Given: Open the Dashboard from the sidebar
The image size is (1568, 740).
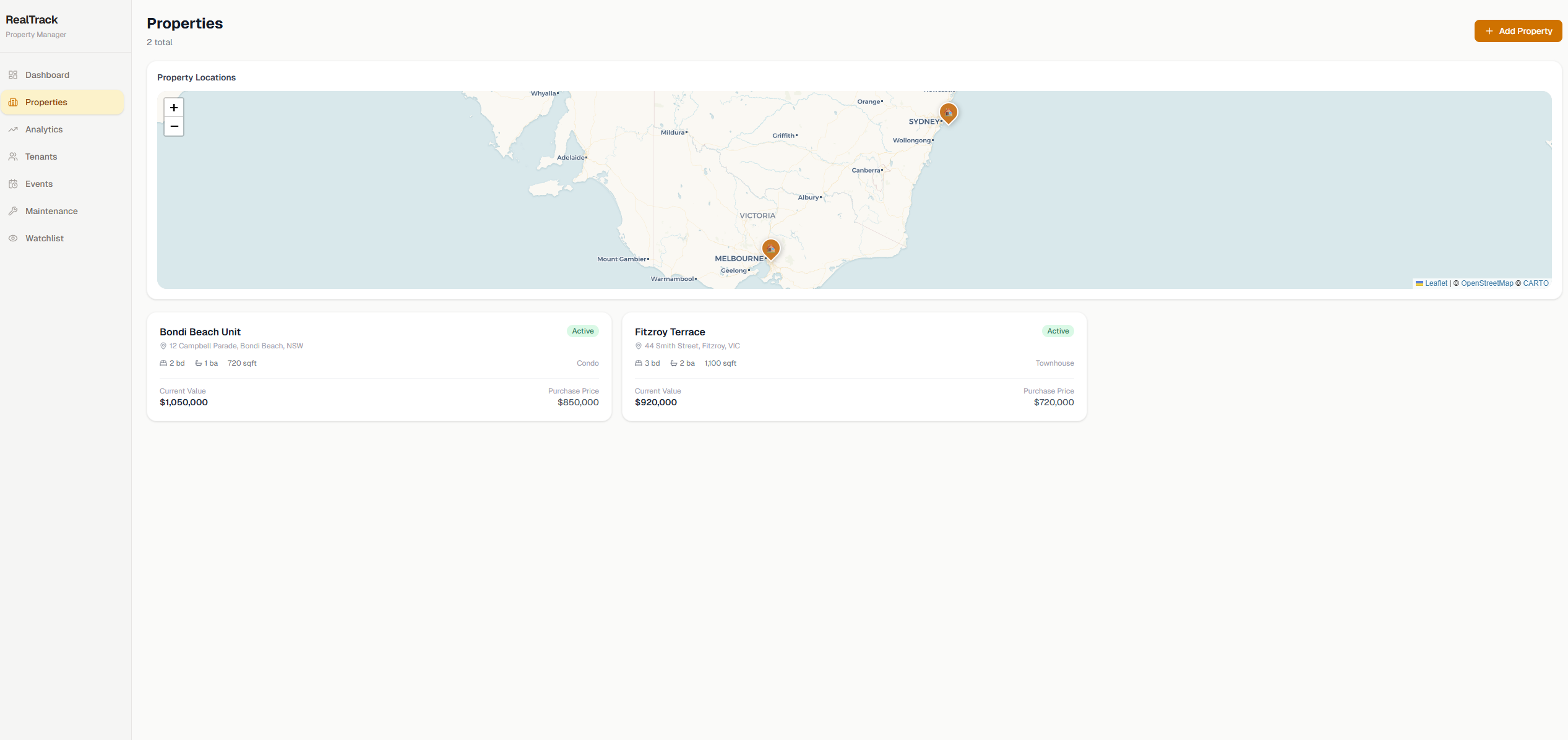Looking at the screenshot, I should click(x=47, y=74).
